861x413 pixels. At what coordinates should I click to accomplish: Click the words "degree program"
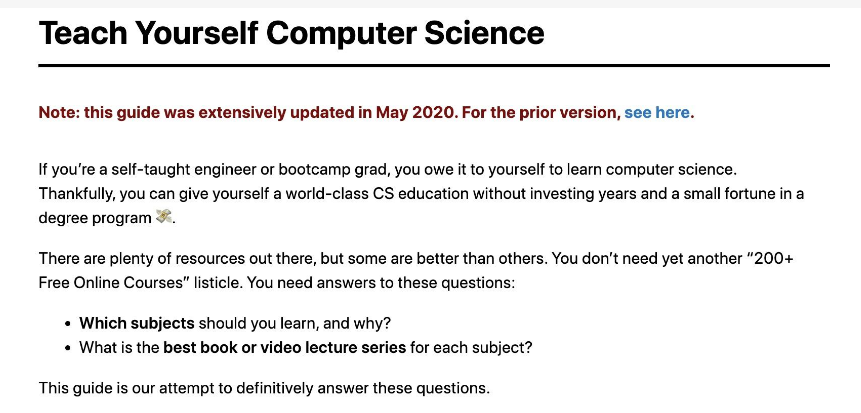(x=95, y=217)
